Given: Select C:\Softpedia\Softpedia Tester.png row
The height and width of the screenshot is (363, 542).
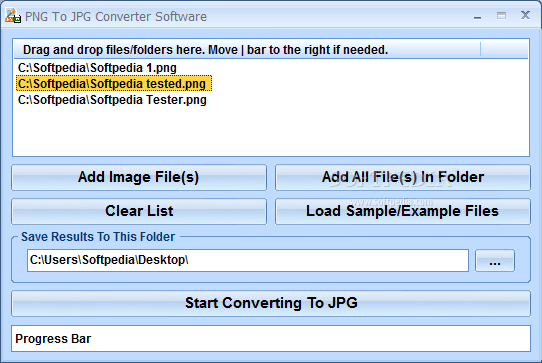Looking at the screenshot, I should click(112, 100).
